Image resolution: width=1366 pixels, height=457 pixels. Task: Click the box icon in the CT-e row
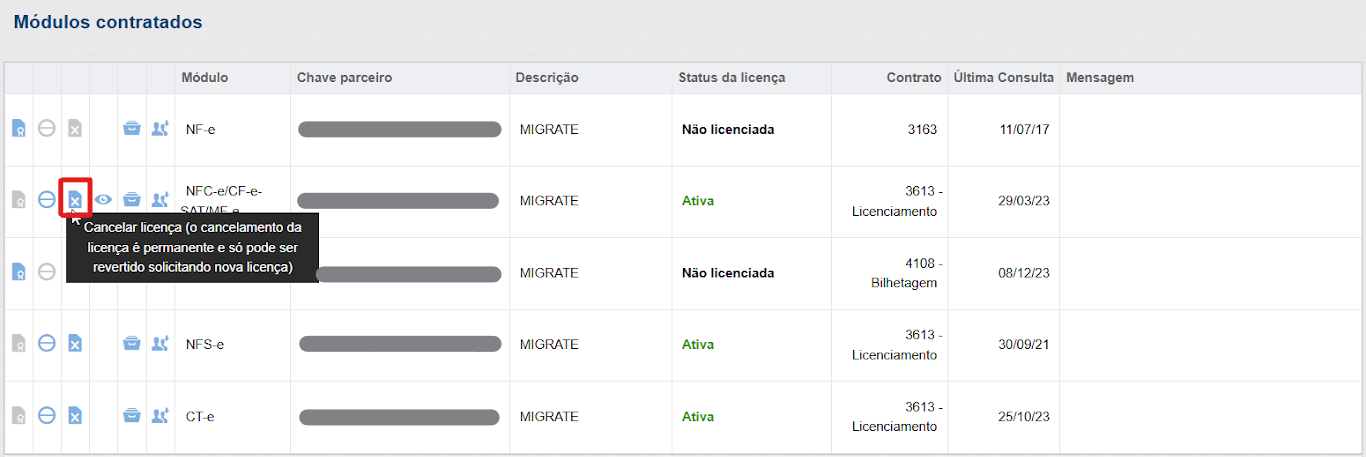click(x=131, y=416)
